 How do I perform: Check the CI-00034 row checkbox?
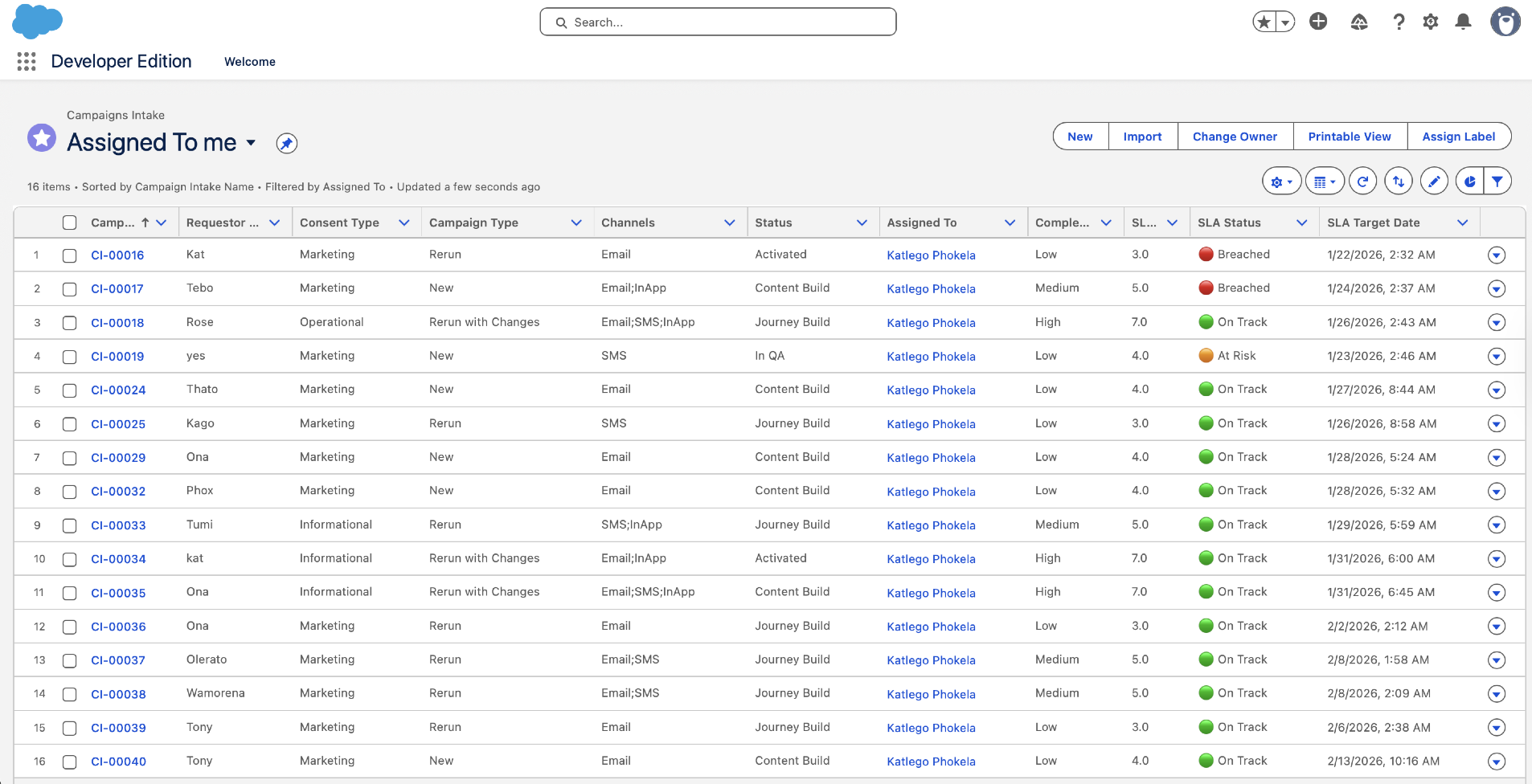[x=70, y=559]
